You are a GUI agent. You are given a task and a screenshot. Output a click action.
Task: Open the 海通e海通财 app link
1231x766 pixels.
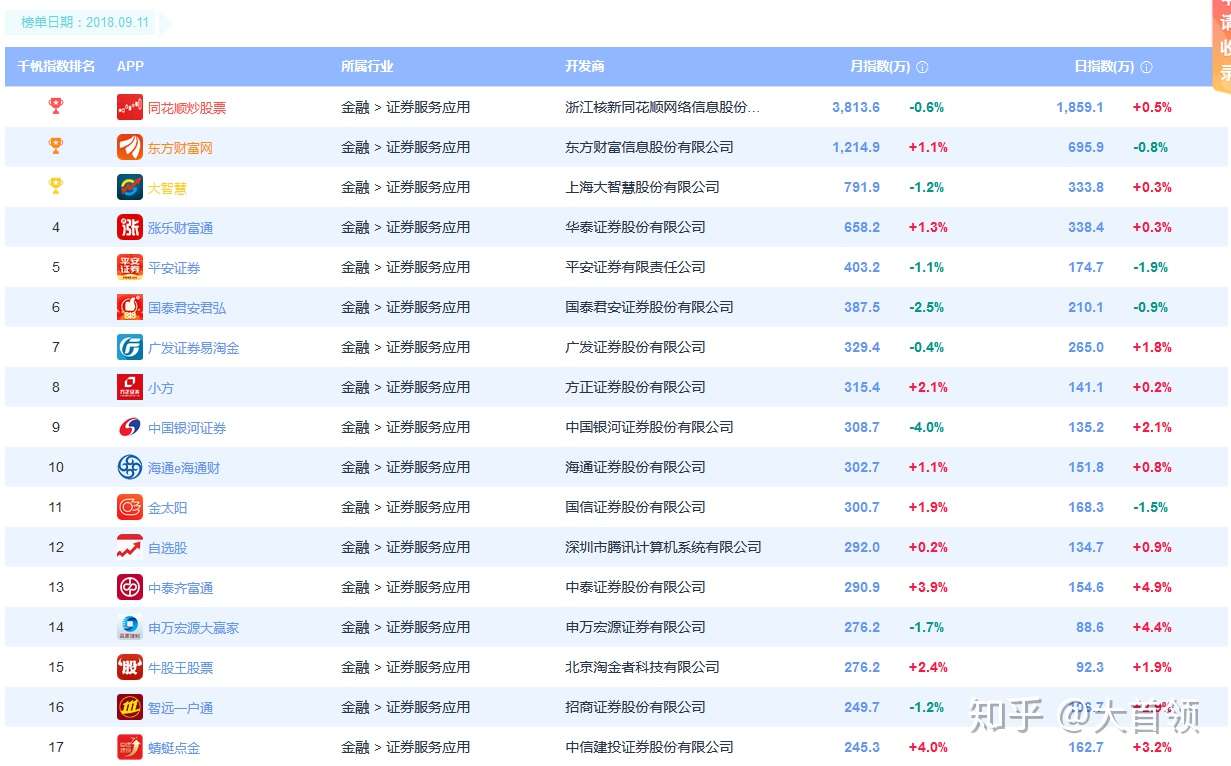pyautogui.click(x=184, y=468)
